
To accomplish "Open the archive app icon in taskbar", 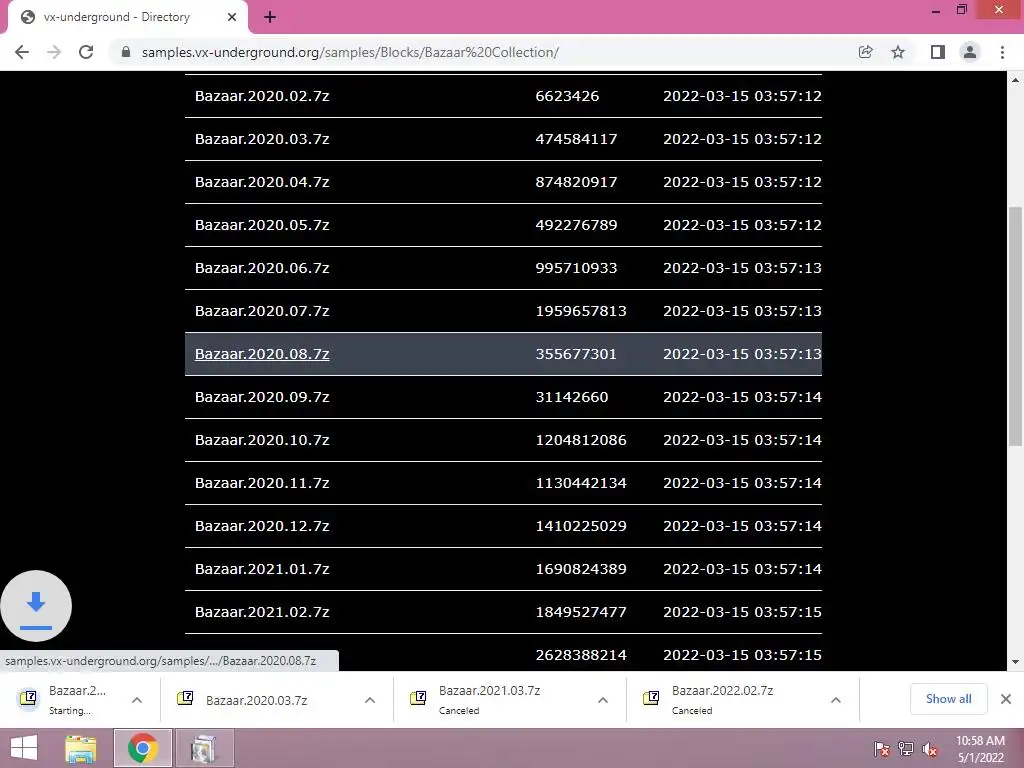I will (x=203, y=748).
